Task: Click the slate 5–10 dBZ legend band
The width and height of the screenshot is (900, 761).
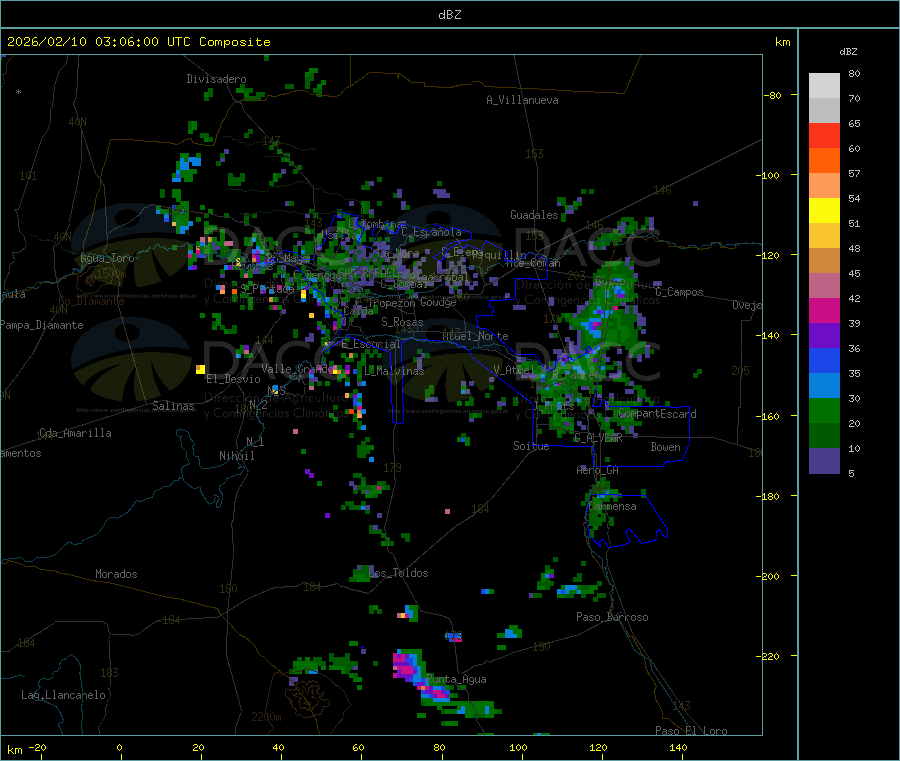Action: tap(824, 461)
